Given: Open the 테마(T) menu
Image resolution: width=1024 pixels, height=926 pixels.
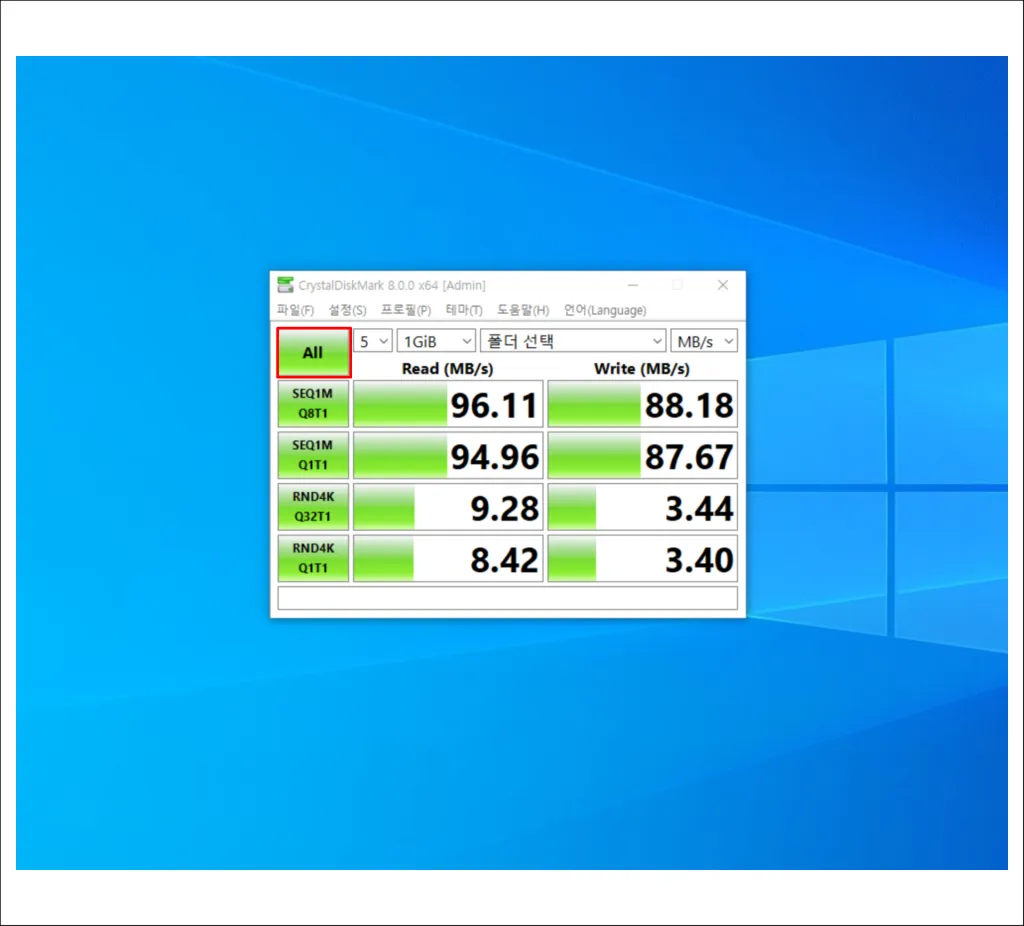Looking at the screenshot, I should click(x=464, y=310).
